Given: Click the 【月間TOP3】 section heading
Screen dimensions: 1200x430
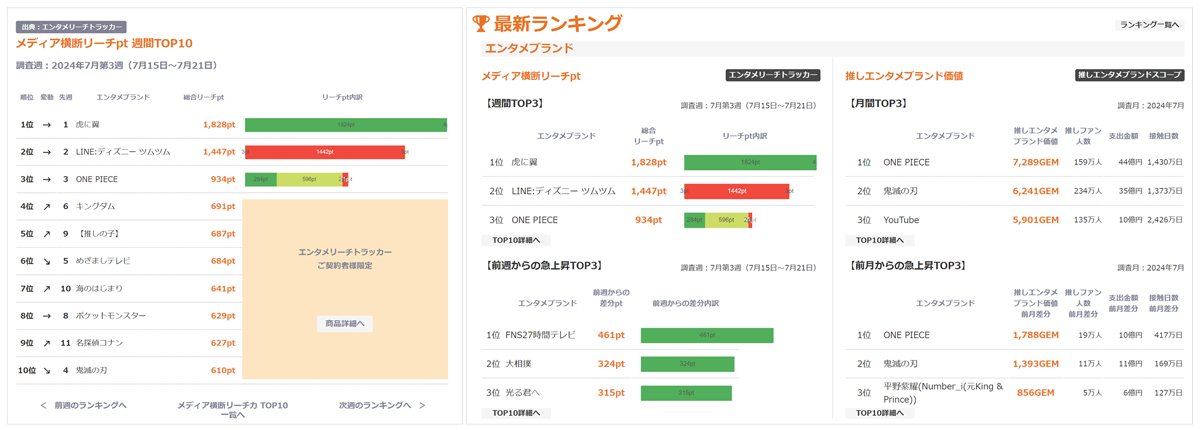Looking at the screenshot, I should (877, 103).
